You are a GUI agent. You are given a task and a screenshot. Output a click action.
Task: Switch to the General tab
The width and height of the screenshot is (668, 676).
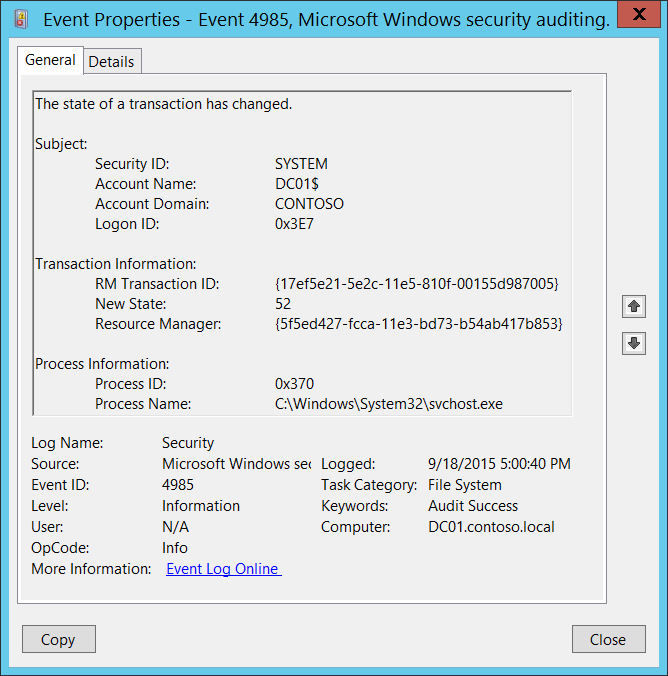[x=50, y=61]
